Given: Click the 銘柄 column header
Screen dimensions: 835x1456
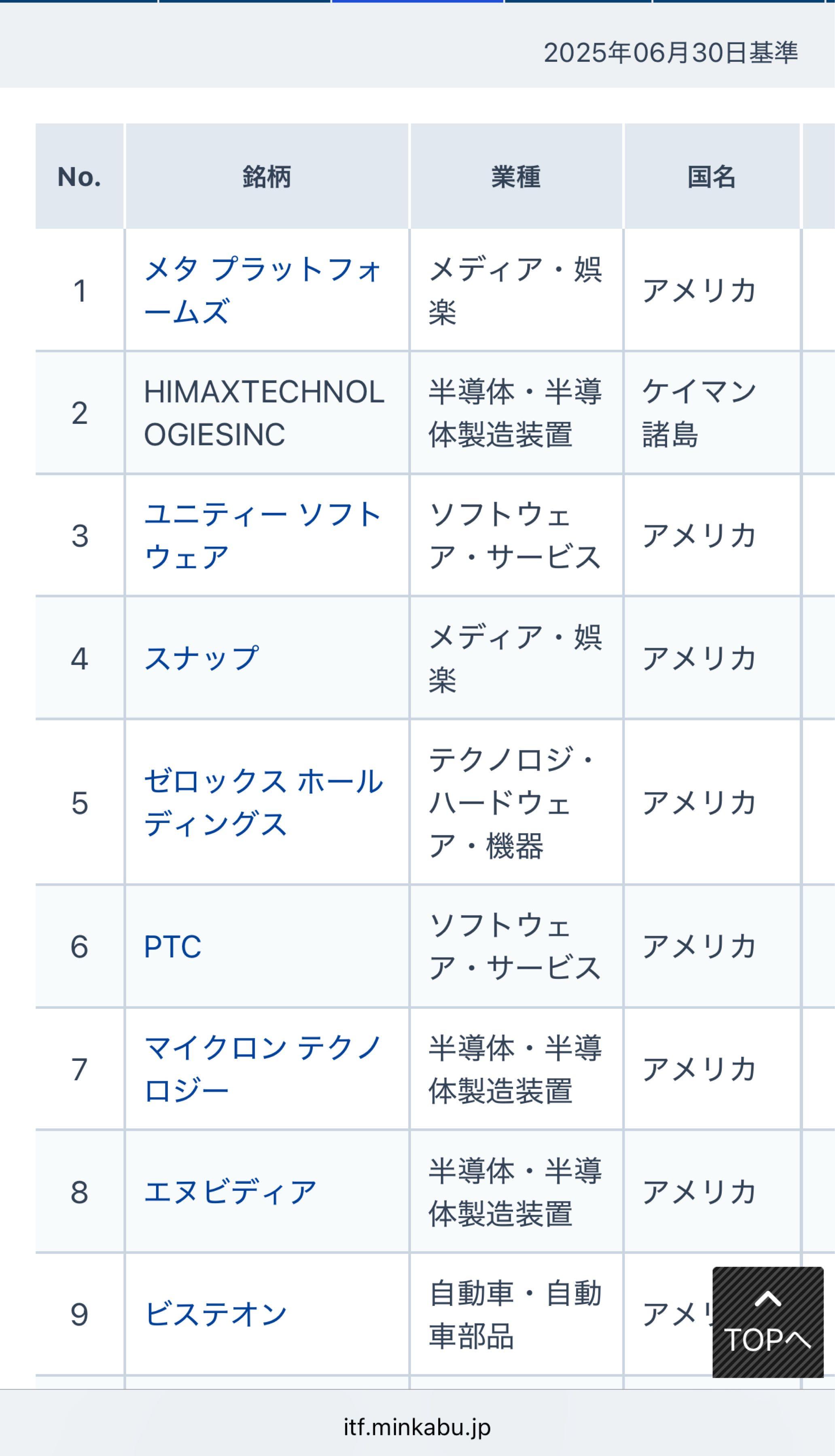Looking at the screenshot, I should 267,177.
